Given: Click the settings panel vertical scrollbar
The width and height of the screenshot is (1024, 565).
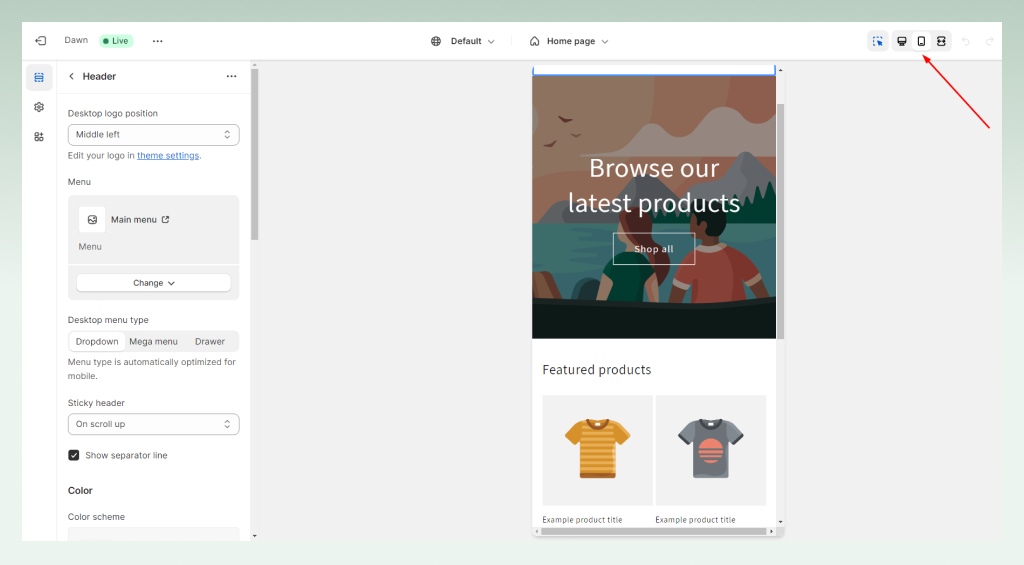Looking at the screenshot, I should (x=255, y=154).
